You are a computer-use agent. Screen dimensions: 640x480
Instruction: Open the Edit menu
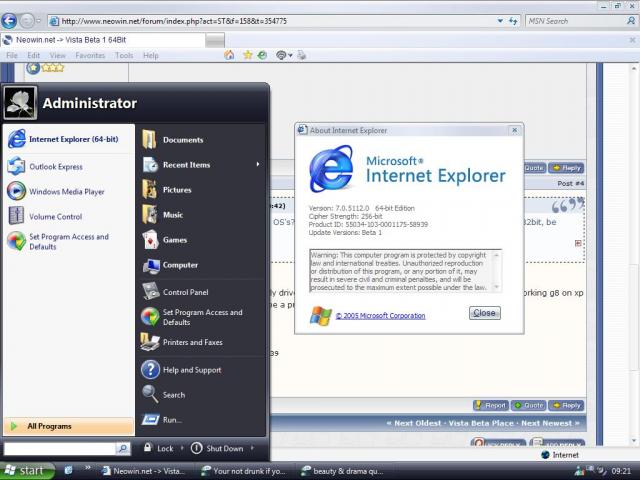click(33, 56)
